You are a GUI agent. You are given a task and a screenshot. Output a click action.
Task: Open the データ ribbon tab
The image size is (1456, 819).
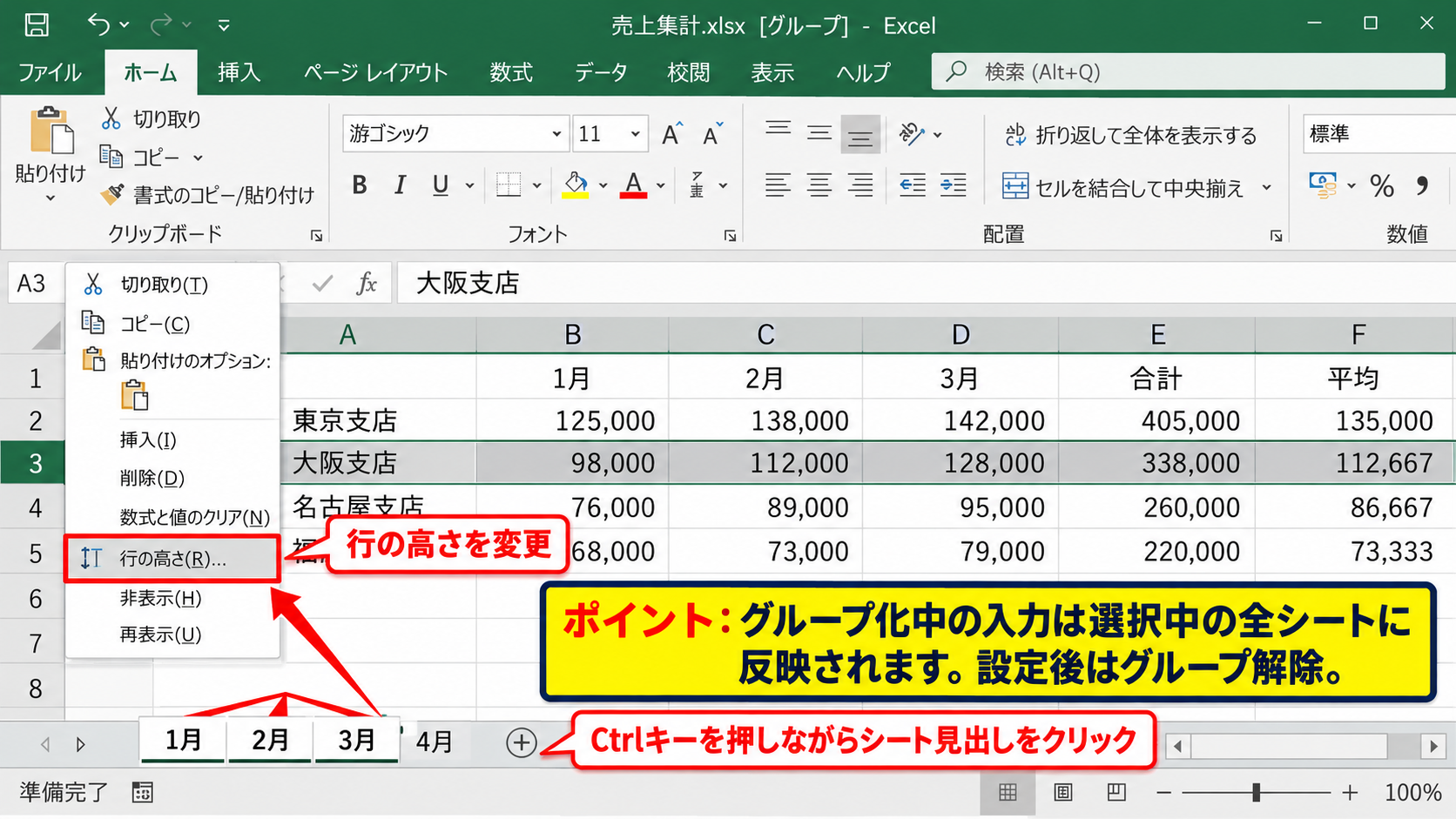pyautogui.click(x=601, y=72)
